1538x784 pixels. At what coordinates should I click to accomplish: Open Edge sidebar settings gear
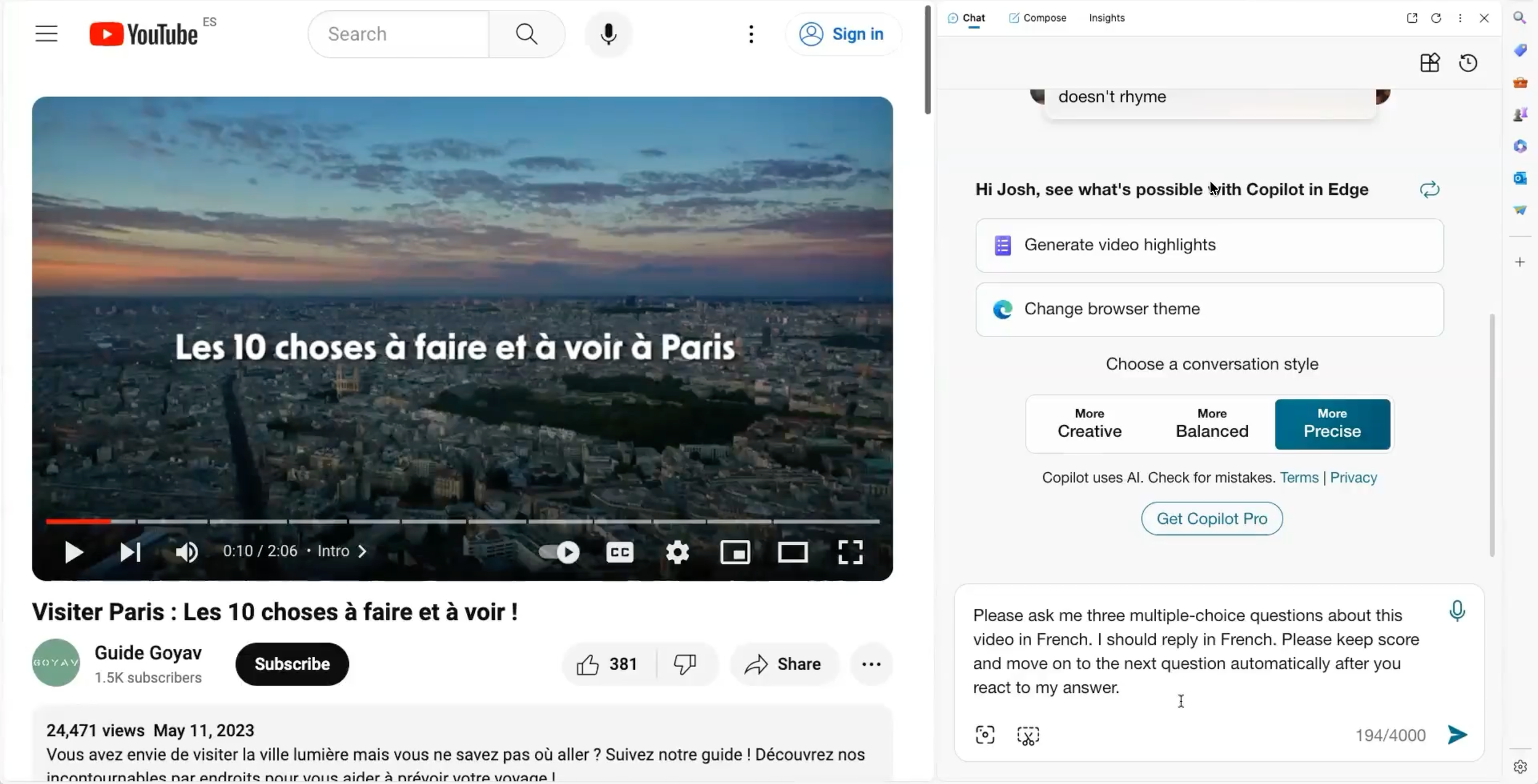point(1520,767)
